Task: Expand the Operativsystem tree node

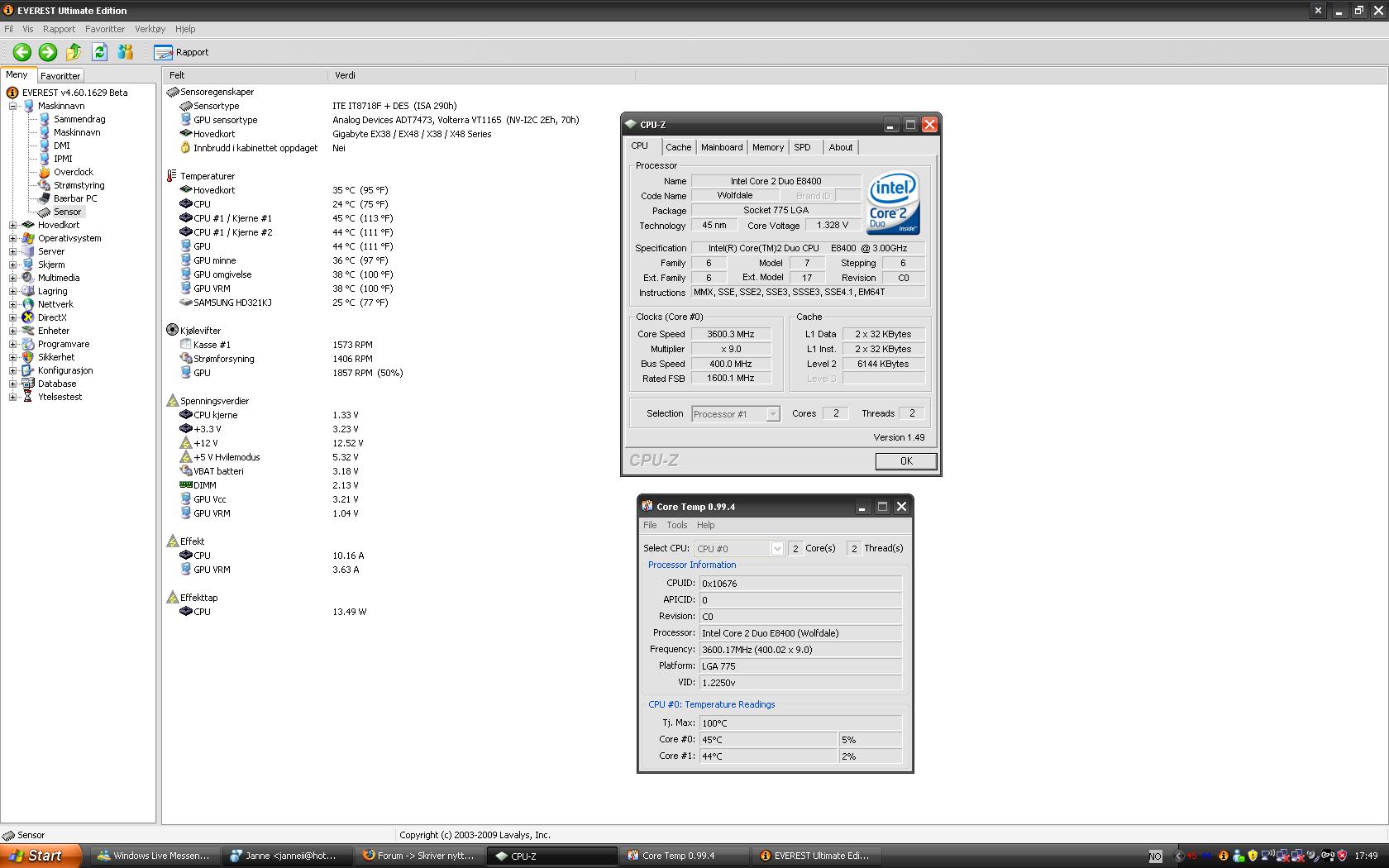Action: pyautogui.click(x=13, y=238)
